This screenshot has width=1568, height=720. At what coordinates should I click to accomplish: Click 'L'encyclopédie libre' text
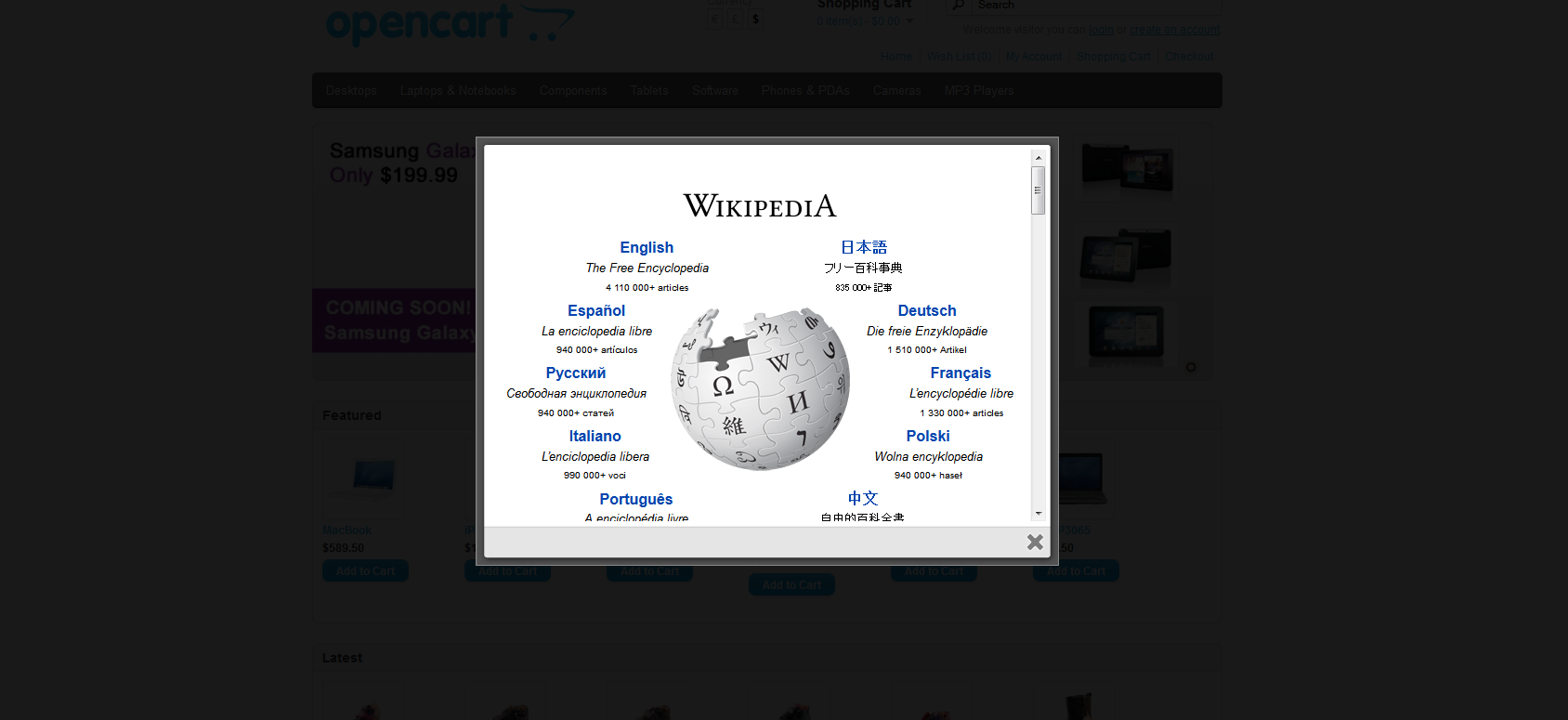pyautogui.click(x=960, y=393)
